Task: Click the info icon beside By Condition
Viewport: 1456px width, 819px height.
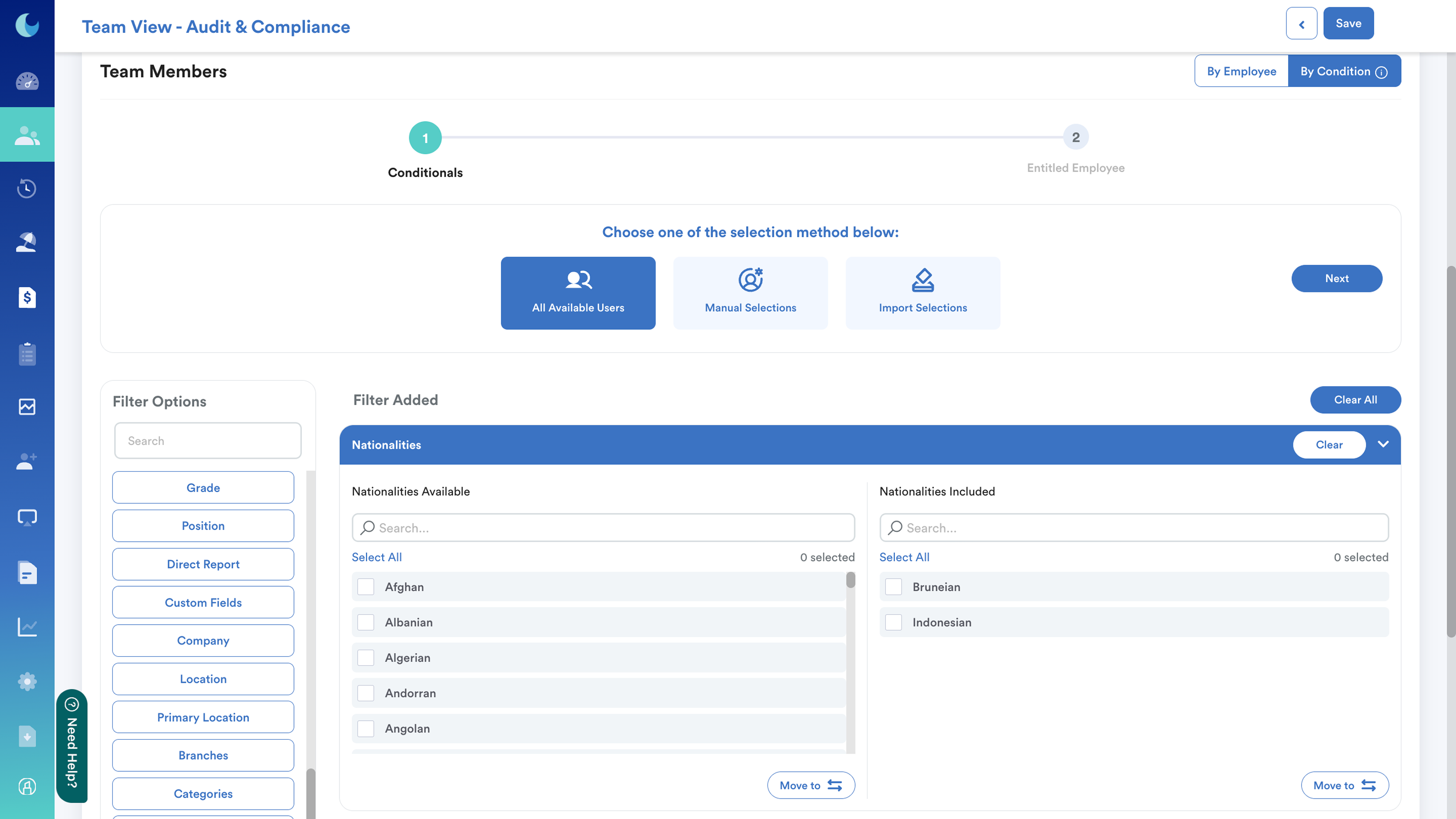Action: 1381,72
